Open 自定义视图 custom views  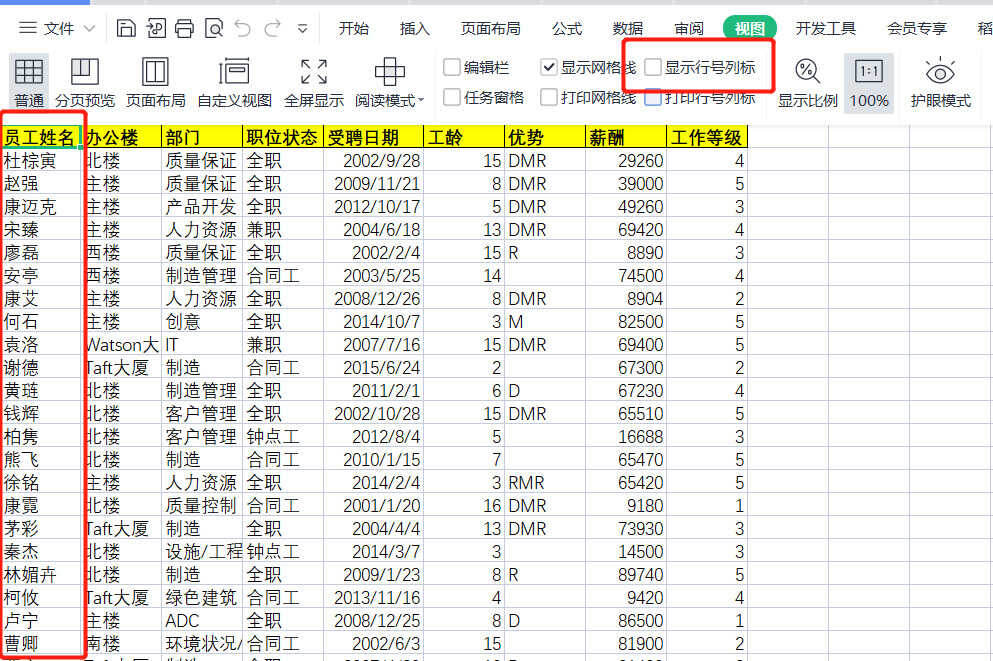pyautogui.click(x=234, y=82)
